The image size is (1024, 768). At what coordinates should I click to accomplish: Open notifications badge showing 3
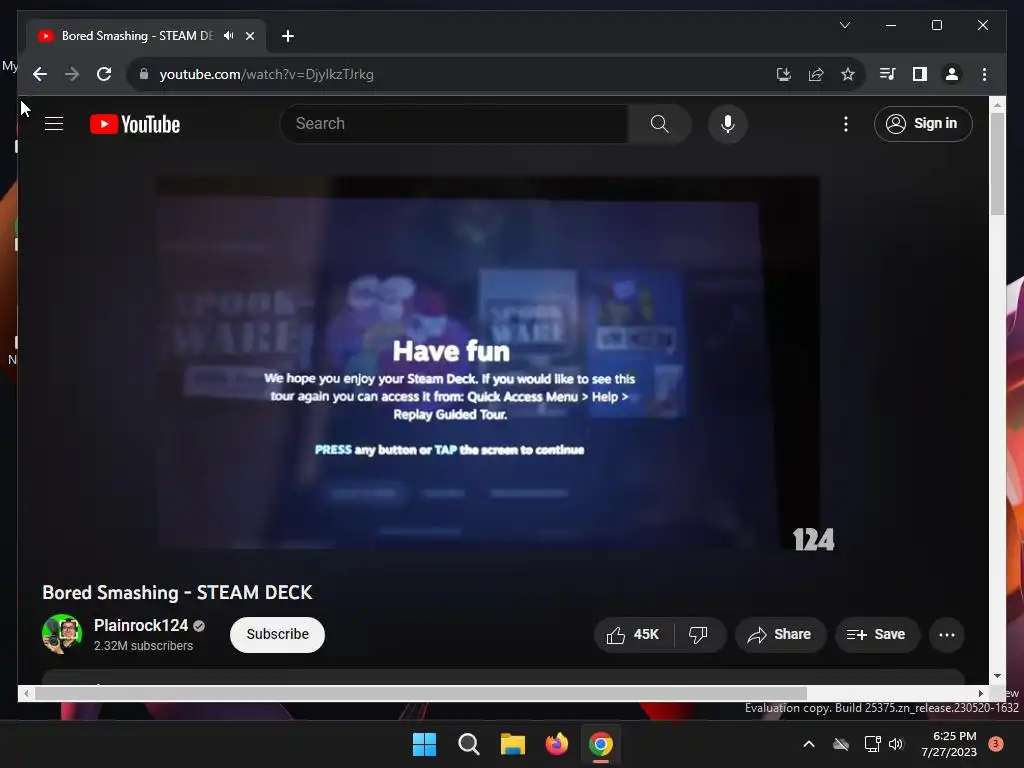(996, 744)
